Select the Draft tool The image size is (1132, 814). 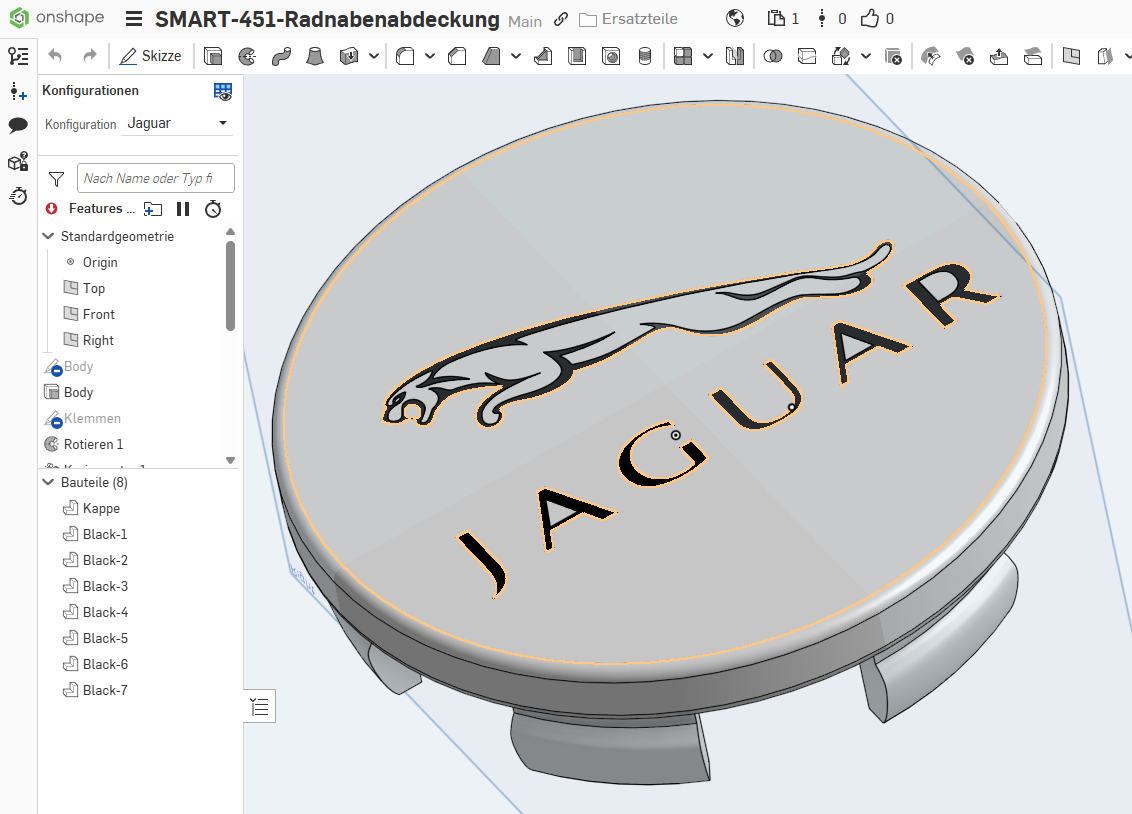(491, 56)
